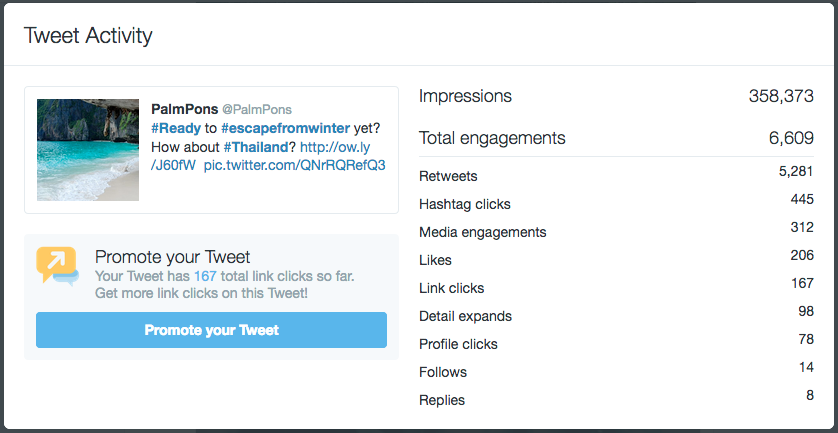This screenshot has height=433, width=838.
Task: Click the Likes metric row
Action: (x=616, y=258)
